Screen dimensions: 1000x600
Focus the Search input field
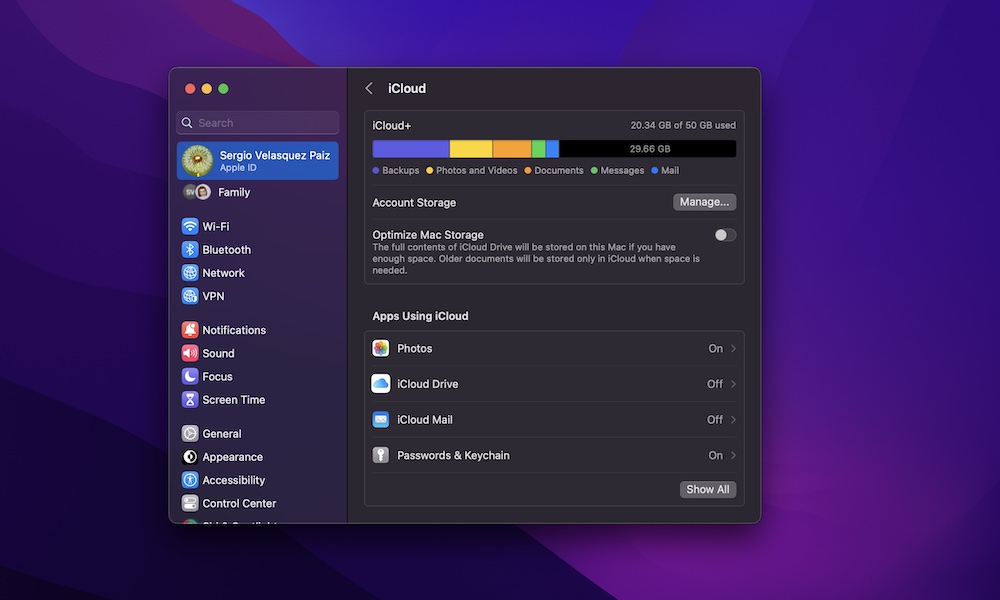258,122
